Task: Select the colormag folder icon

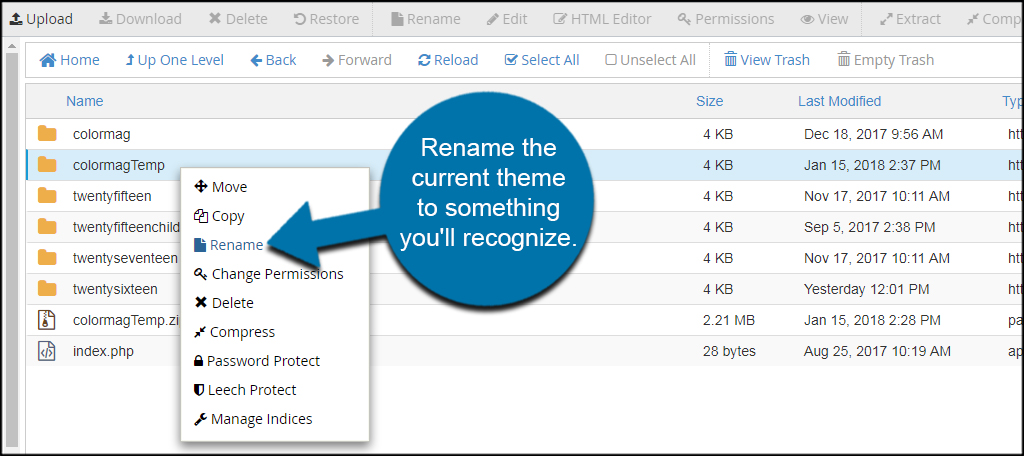Action: pyautogui.click(x=47, y=134)
